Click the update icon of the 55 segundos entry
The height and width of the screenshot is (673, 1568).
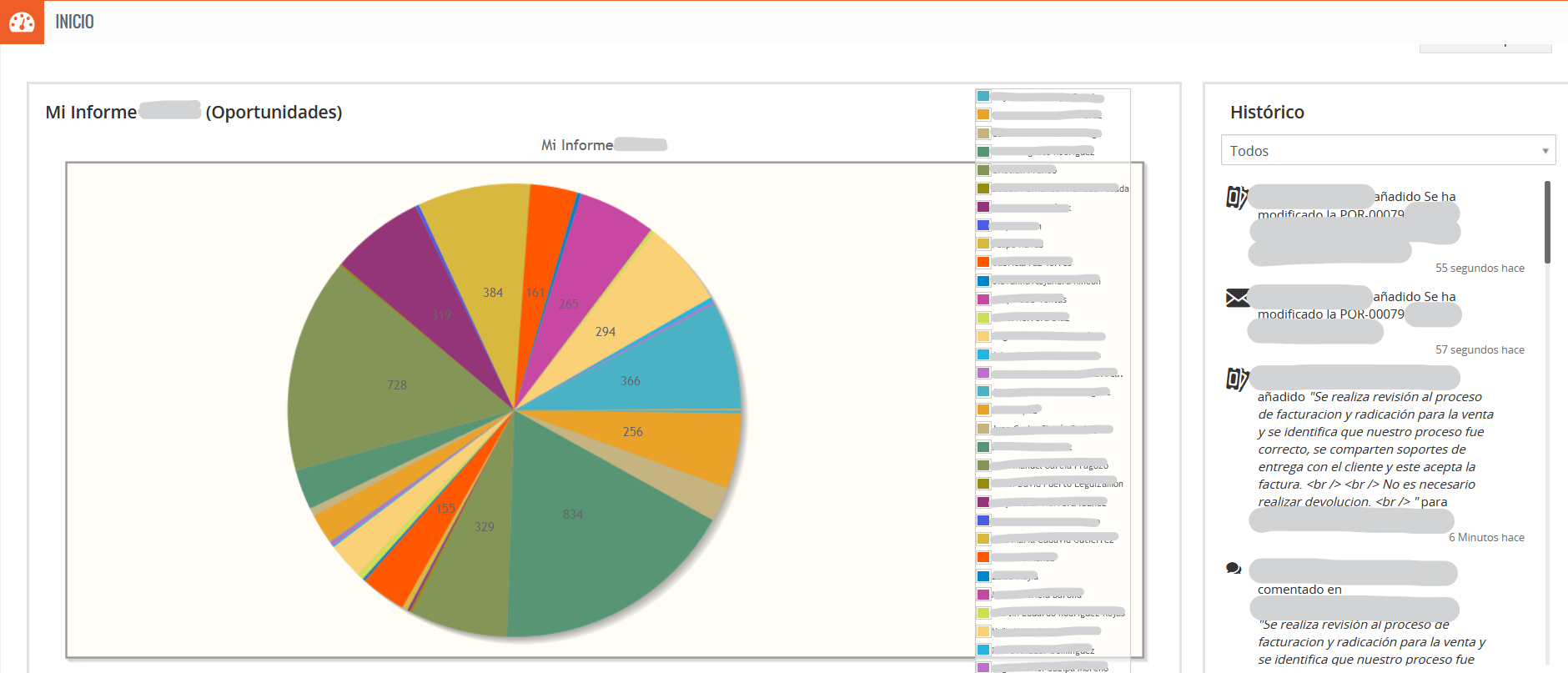click(1237, 197)
